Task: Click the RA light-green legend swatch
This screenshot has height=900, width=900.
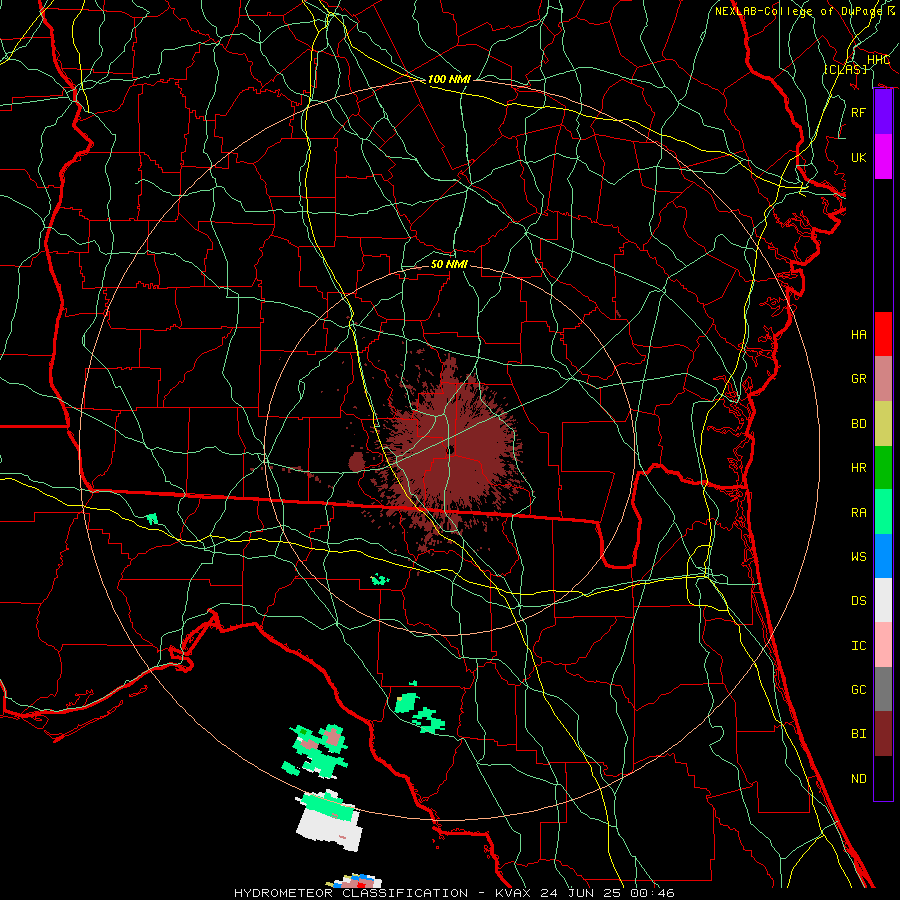Action: (x=883, y=512)
